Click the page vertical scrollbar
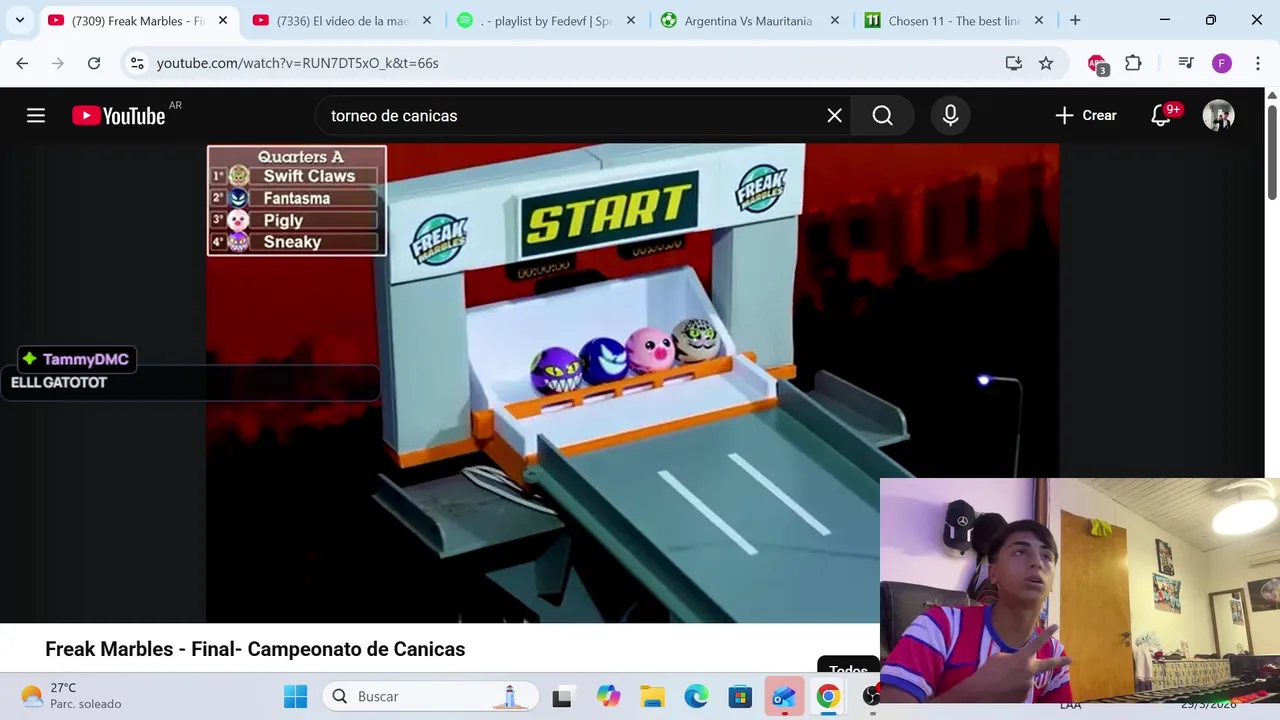The height and width of the screenshot is (720, 1280). click(x=1272, y=150)
